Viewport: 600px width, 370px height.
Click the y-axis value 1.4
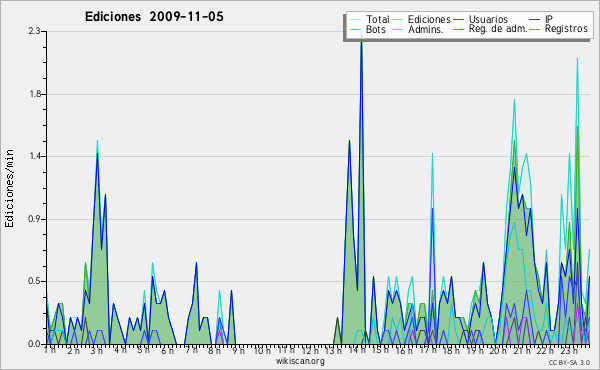(x=34, y=156)
